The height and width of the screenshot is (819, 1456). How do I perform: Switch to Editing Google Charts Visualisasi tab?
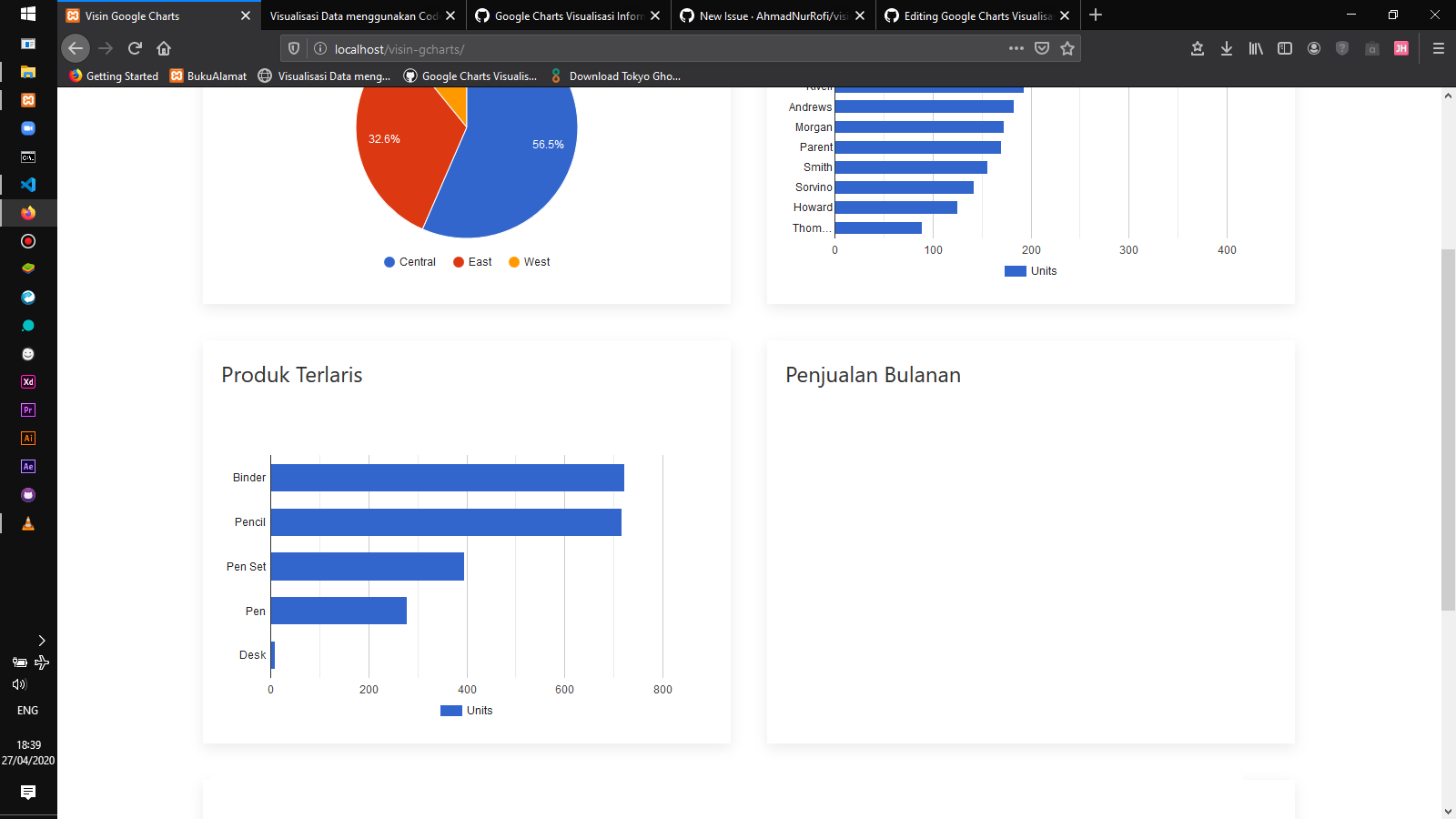pos(978,15)
